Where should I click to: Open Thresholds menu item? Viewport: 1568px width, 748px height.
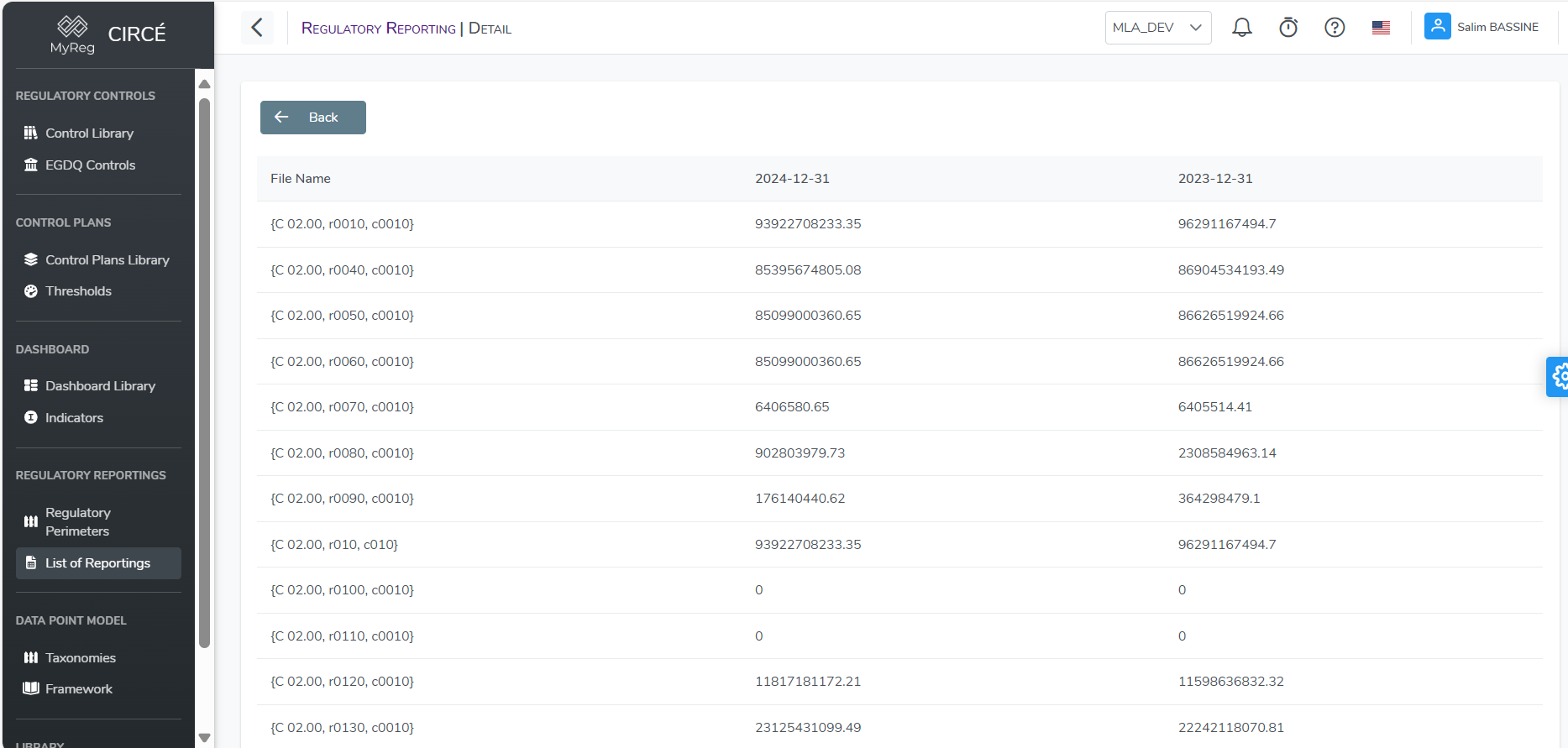(x=98, y=291)
